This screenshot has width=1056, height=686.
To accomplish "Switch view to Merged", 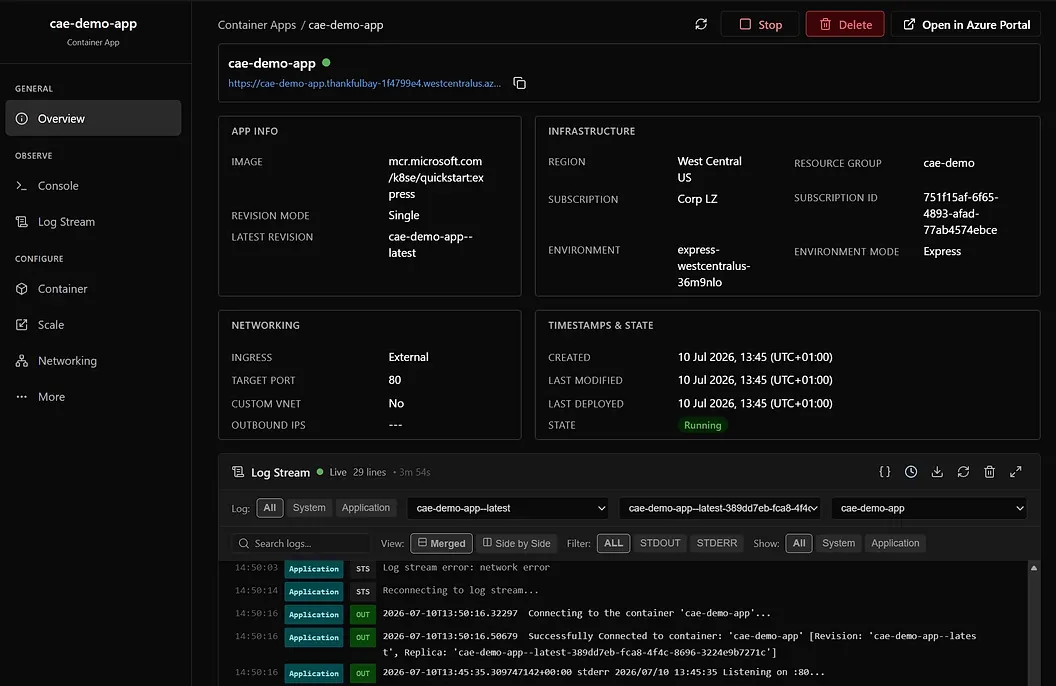I will click(x=441, y=543).
